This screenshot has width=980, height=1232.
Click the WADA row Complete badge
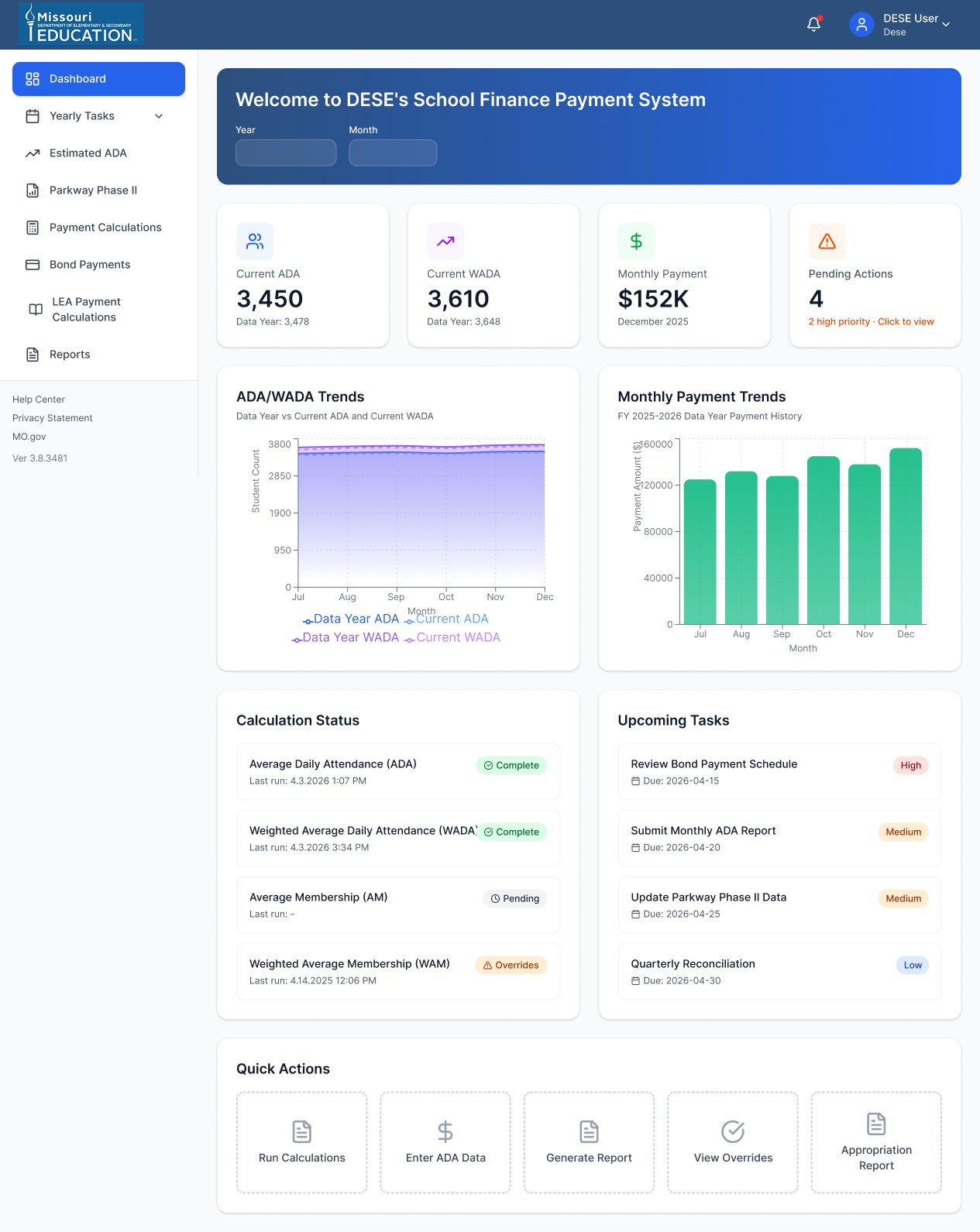511,832
